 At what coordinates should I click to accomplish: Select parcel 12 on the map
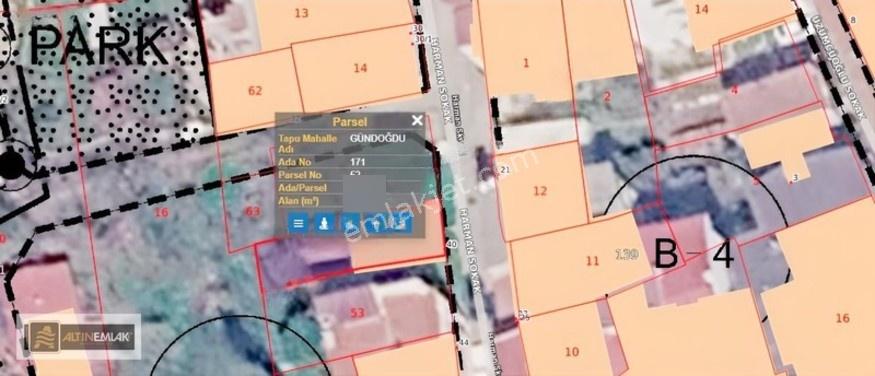[540, 191]
